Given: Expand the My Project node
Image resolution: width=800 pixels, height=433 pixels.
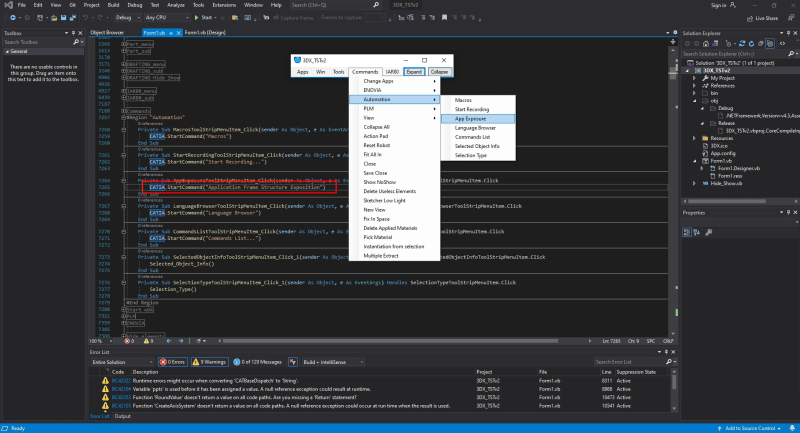Looking at the screenshot, I should pos(694,78).
